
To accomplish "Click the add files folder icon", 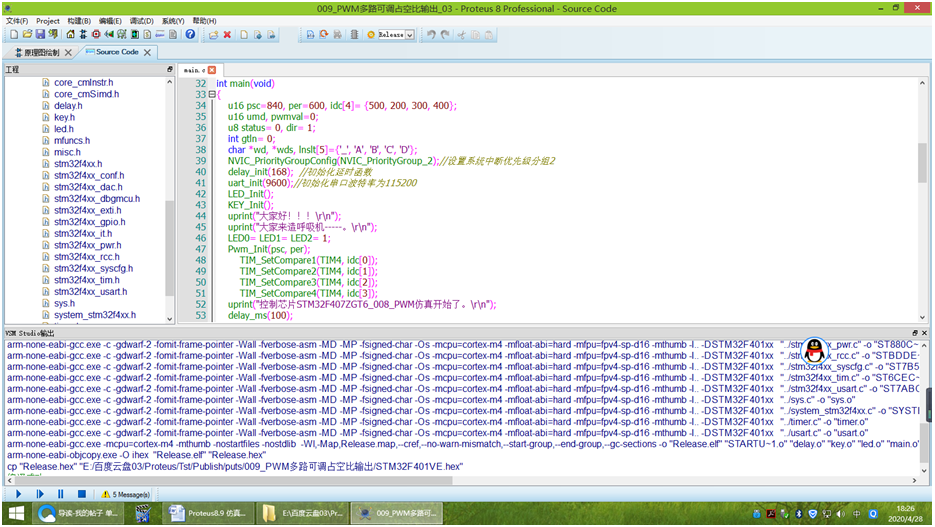I will coord(213,35).
